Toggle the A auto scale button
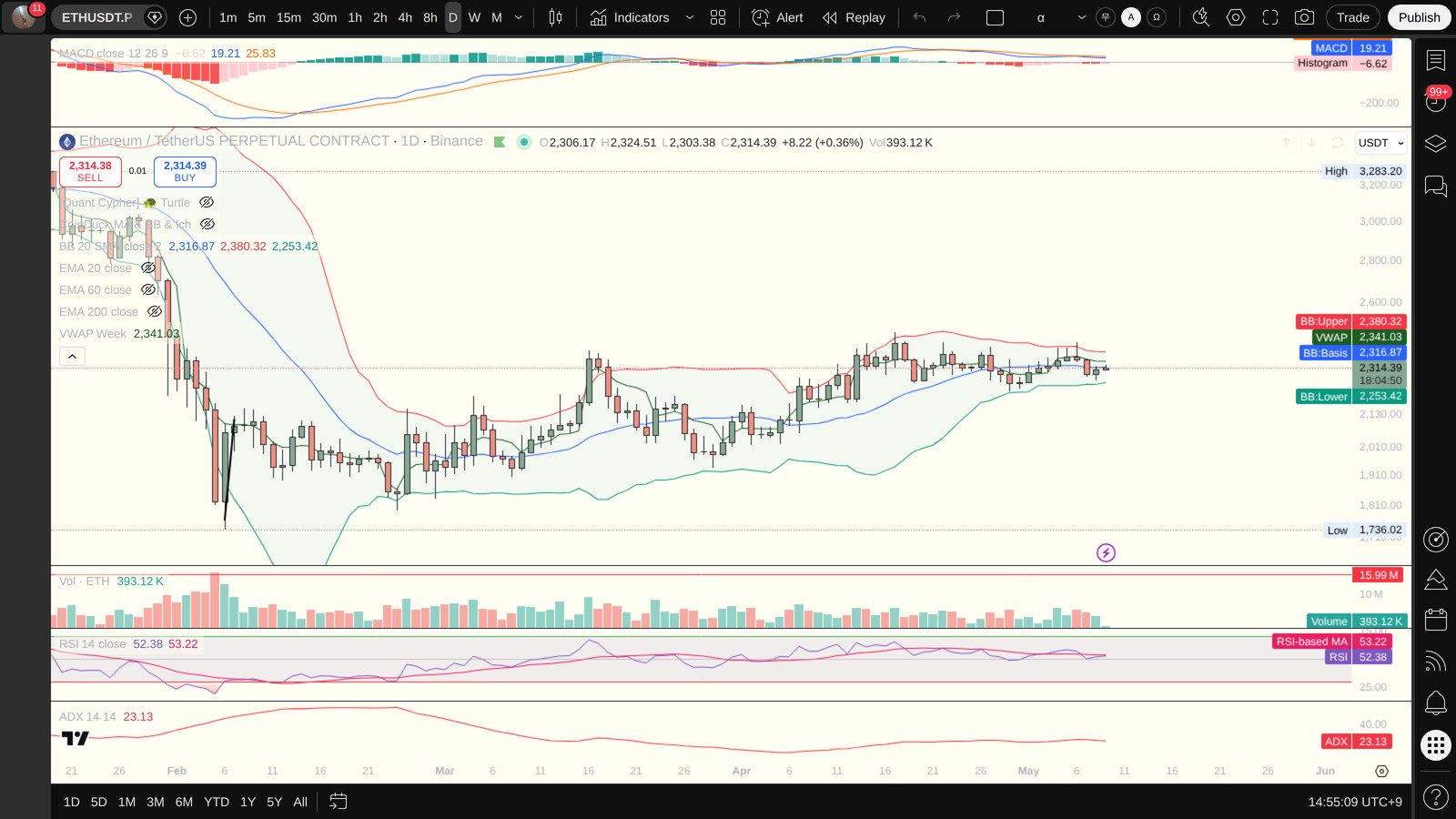Screen dimensions: 1456x819 1131,17
